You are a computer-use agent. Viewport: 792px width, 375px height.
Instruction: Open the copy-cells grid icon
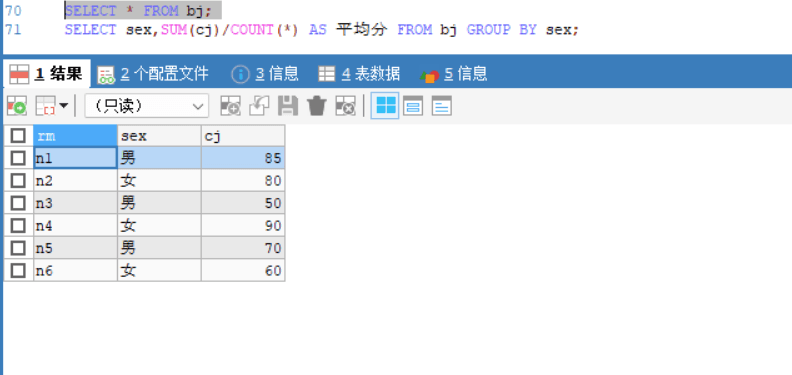point(45,106)
